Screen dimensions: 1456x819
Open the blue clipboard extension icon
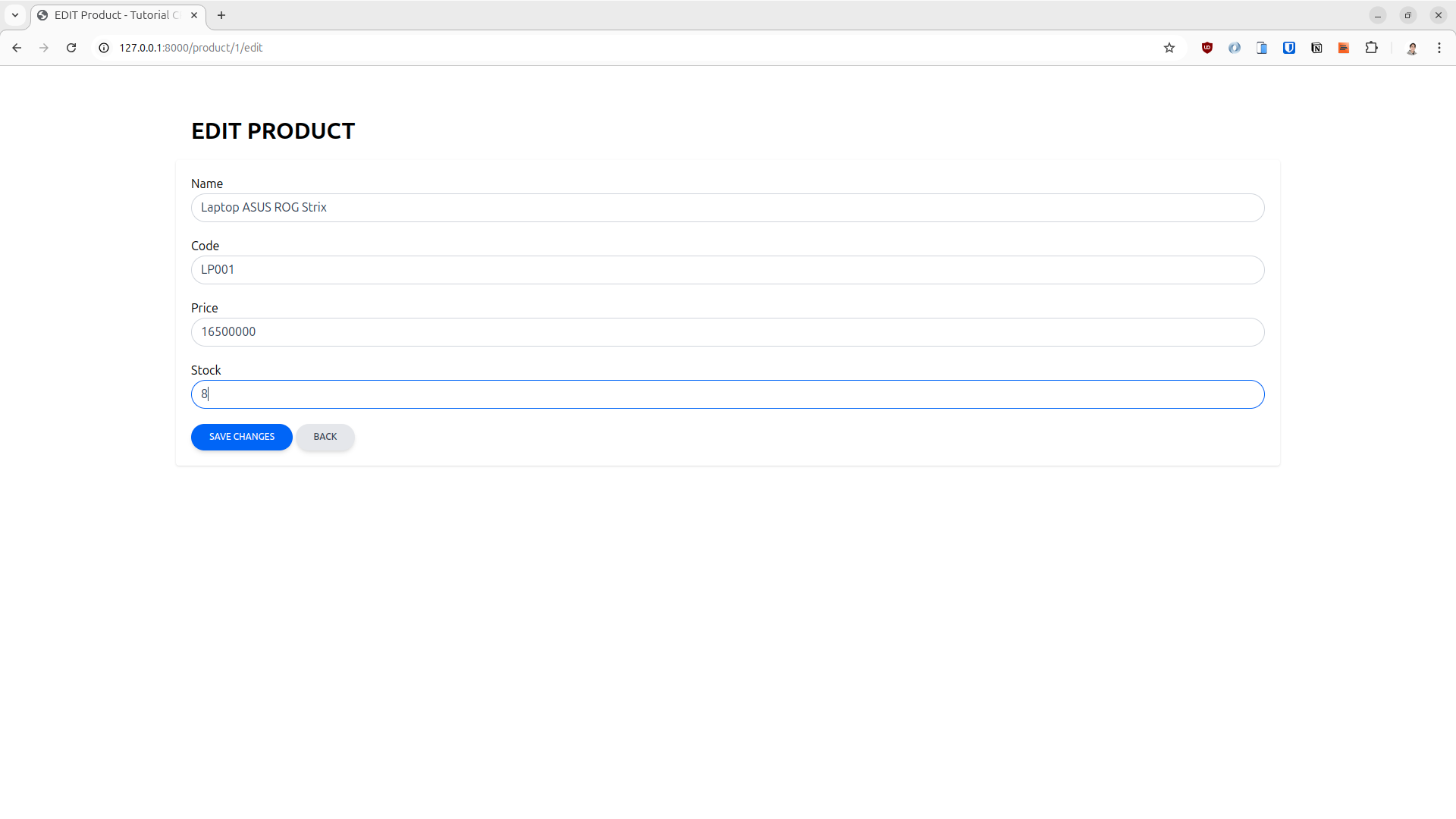coord(1262,47)
